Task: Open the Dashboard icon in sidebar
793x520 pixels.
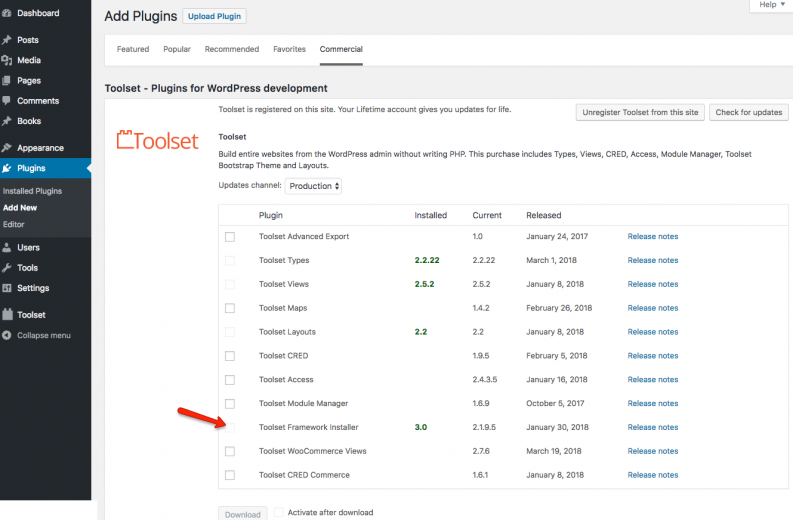Action: coord(7,13)
